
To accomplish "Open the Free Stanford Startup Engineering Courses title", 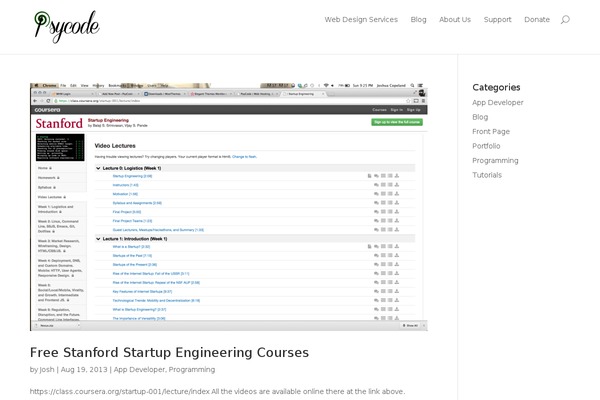I will tap(169, 353).
